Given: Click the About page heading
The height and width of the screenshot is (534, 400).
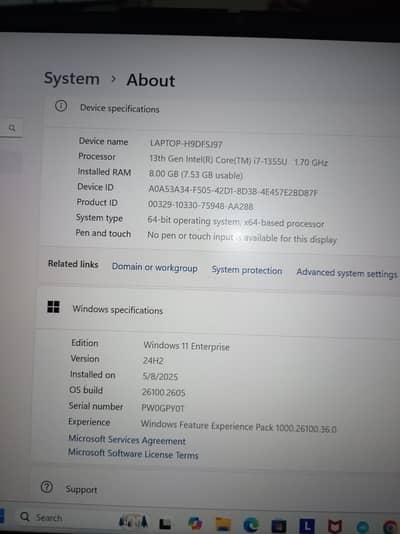Looking at the screenshot, I should (x=151, y=81).
